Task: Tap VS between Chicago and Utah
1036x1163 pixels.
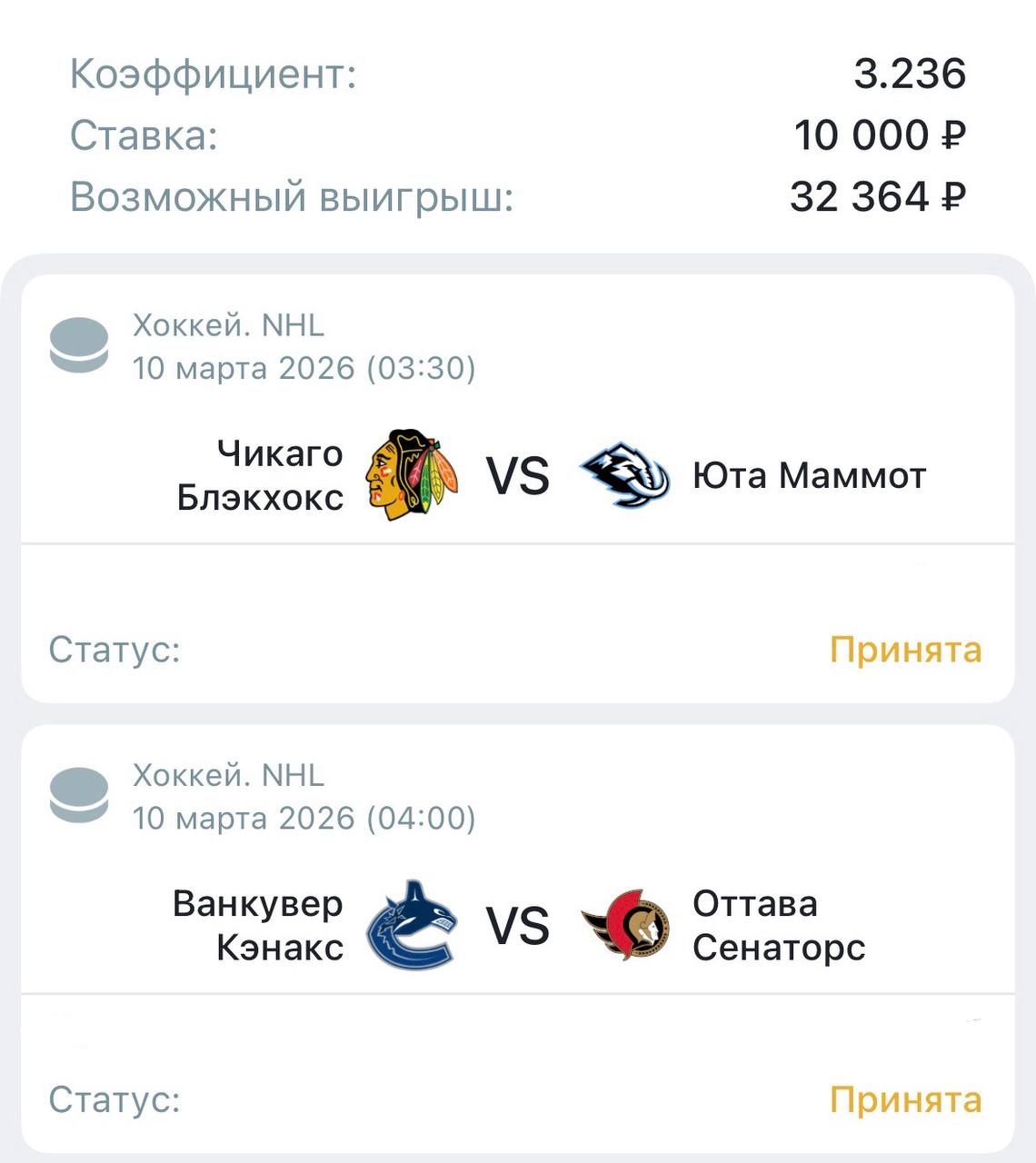Action: 518,475
